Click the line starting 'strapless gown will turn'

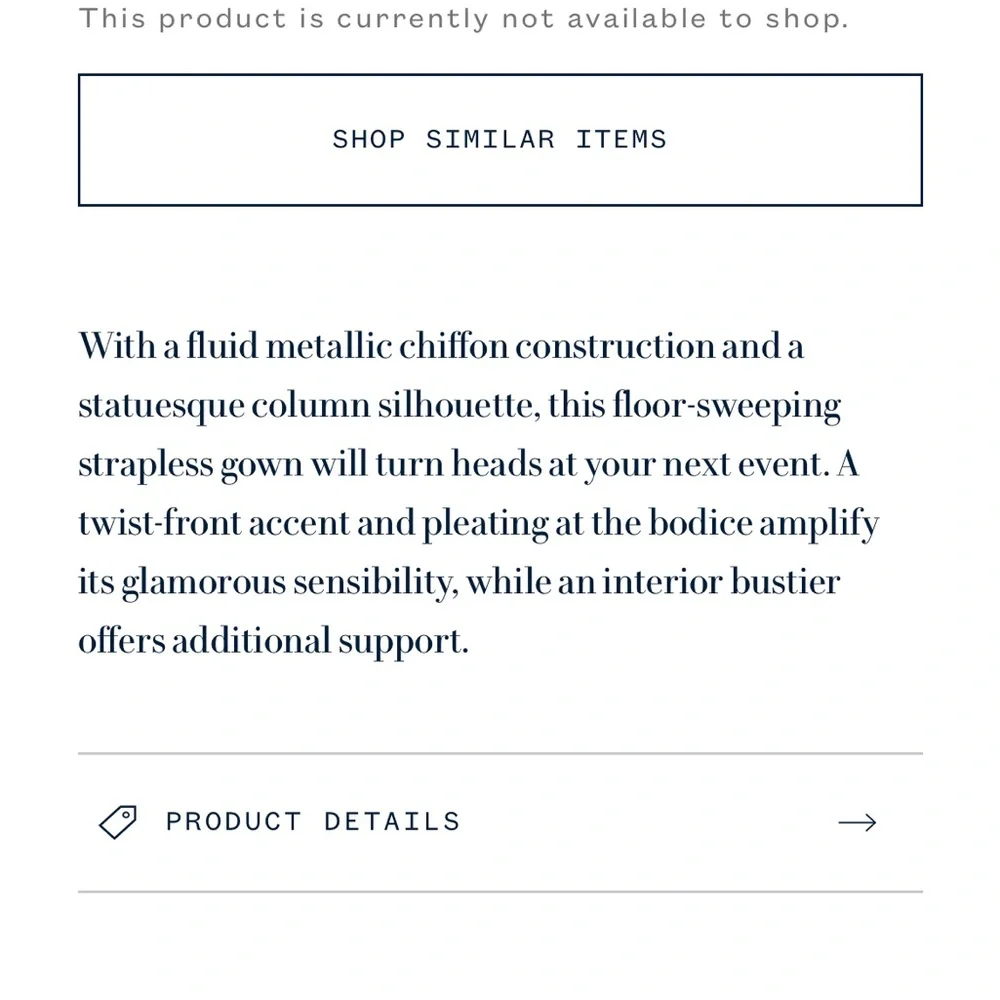pyautogui.click(x=468, y=465)
